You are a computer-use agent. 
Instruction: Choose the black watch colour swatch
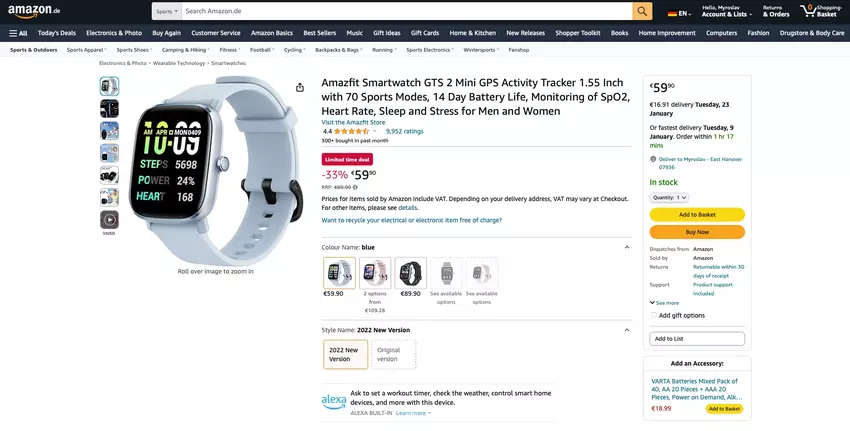(410, 273)
